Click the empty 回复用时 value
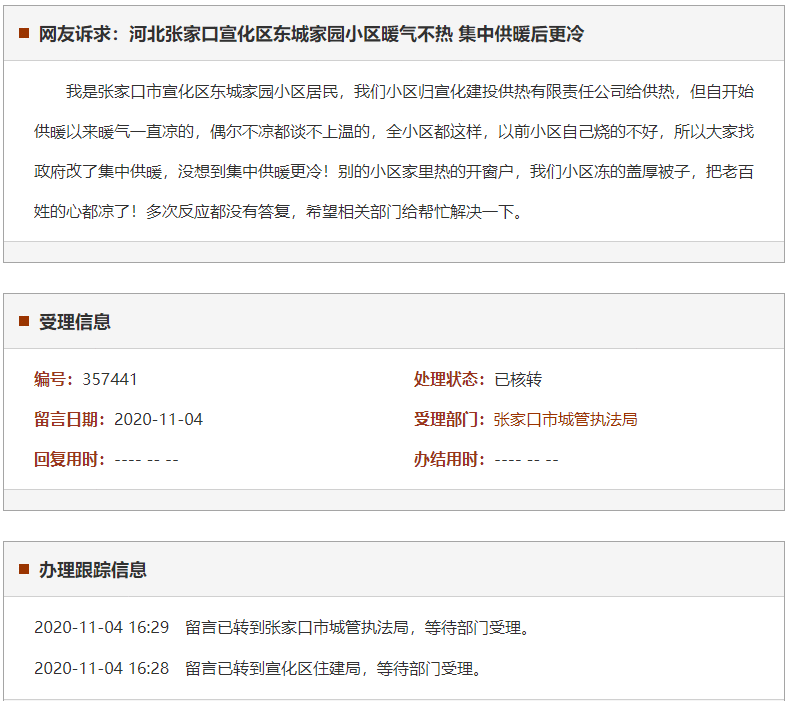788x701 pixels. (x=146, y=460)
